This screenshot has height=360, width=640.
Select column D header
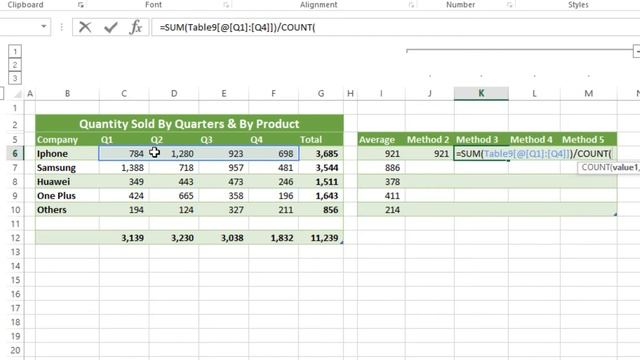click(174, 93)
